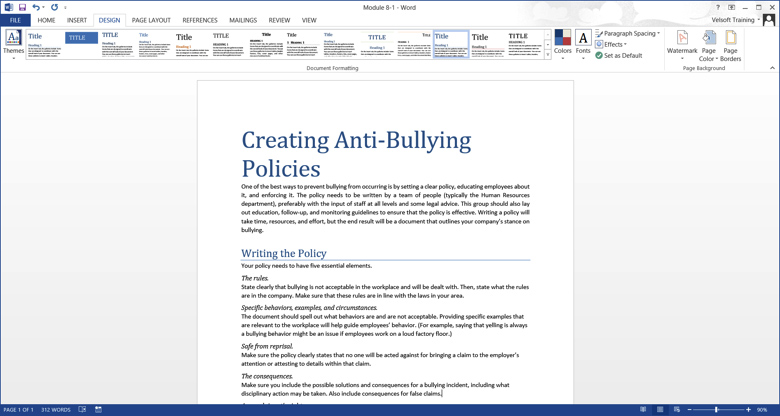This screenshot has width=780, height=416.
Task: Switch to Web Layout view
Action: tap(677, 410)
